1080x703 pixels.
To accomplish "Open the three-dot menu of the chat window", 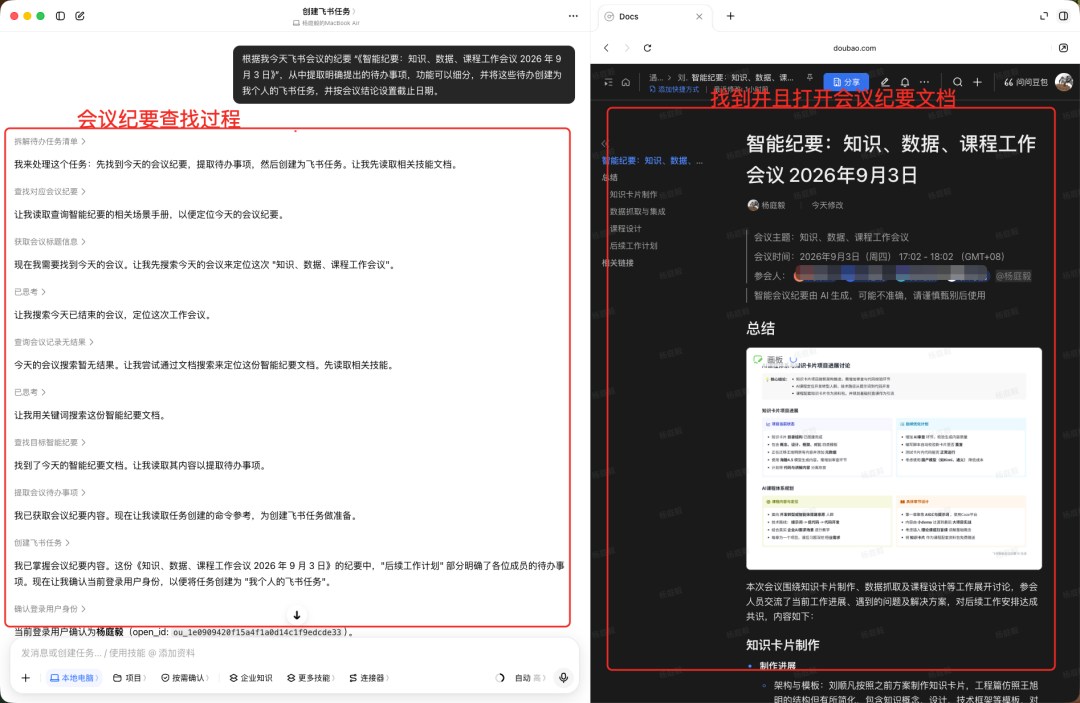I will point(573,16).
